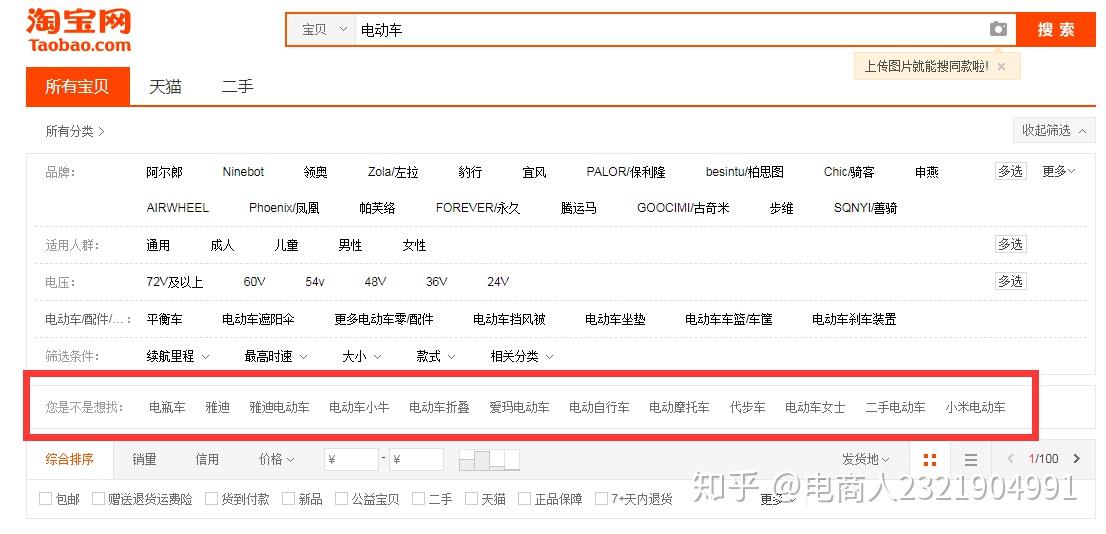Check the 二手 filter checkbox
This screenshot has width=1106, height=534.
418,499
